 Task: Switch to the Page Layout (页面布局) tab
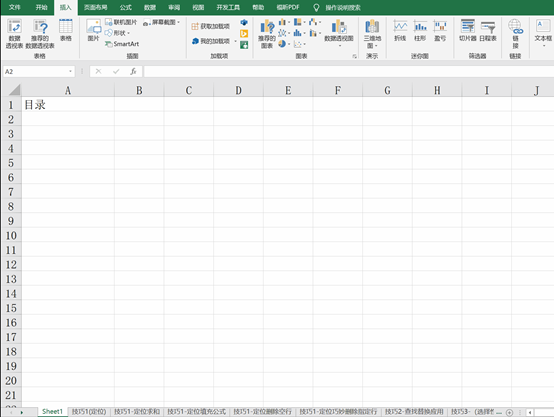[x=95, y=7]
